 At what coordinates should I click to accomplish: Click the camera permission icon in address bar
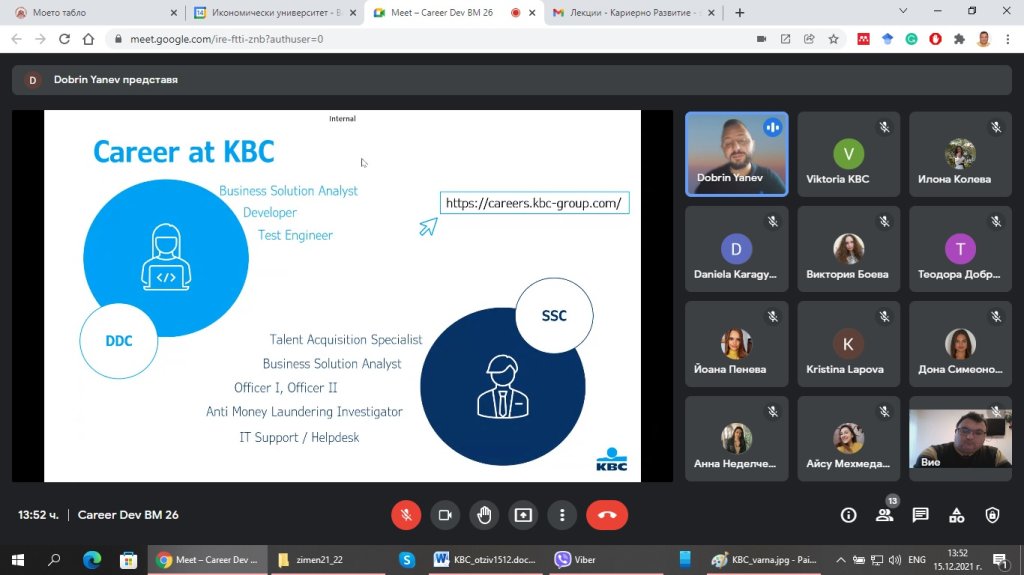click(x=761, y=39)
